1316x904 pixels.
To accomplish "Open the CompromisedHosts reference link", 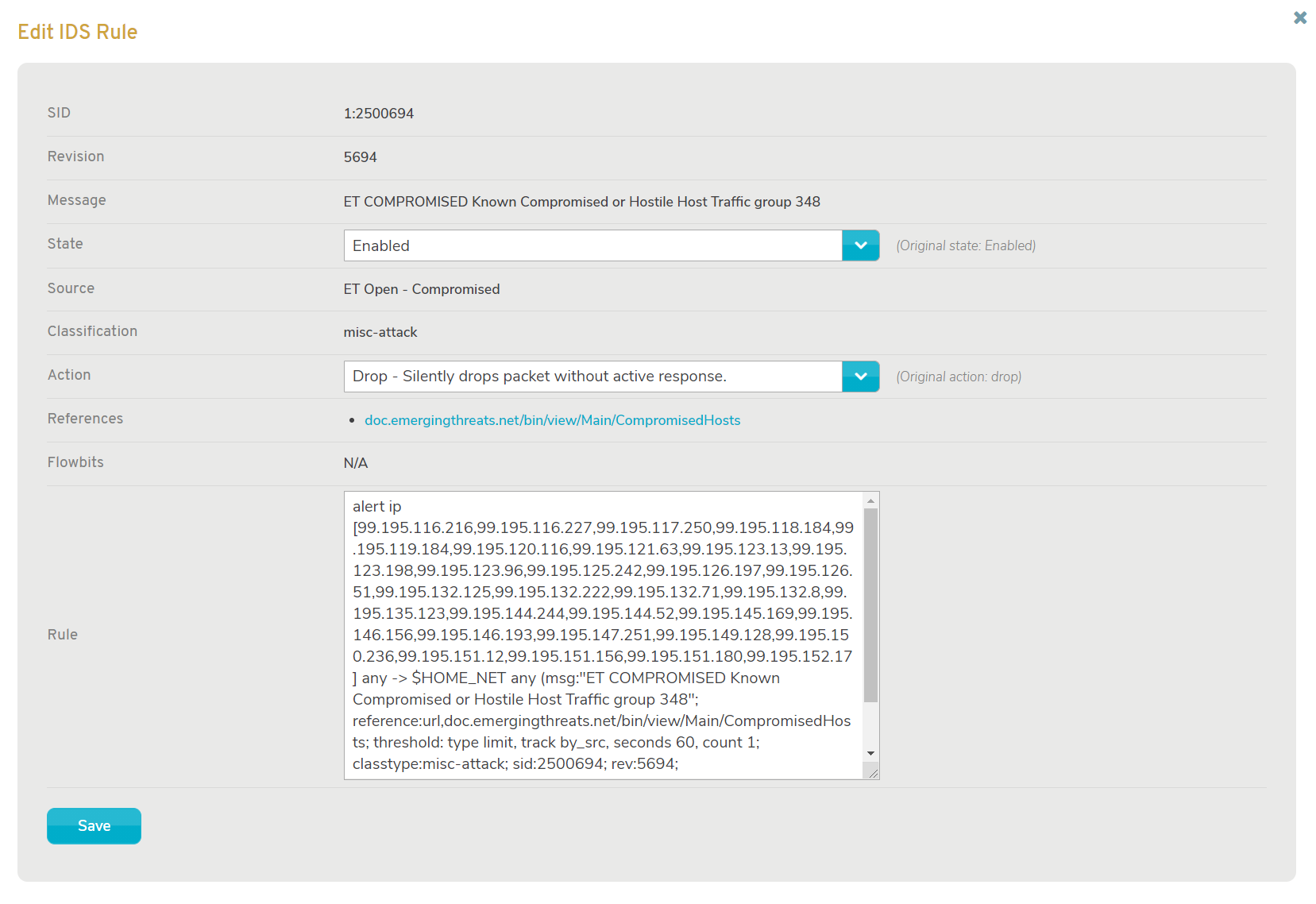I will [x=552, y=420].
